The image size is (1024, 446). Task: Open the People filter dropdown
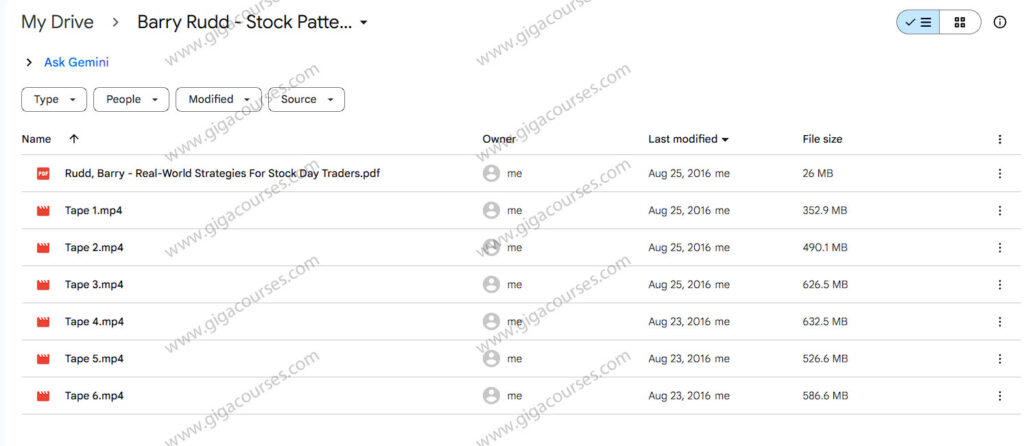click(x=131, y=99)
